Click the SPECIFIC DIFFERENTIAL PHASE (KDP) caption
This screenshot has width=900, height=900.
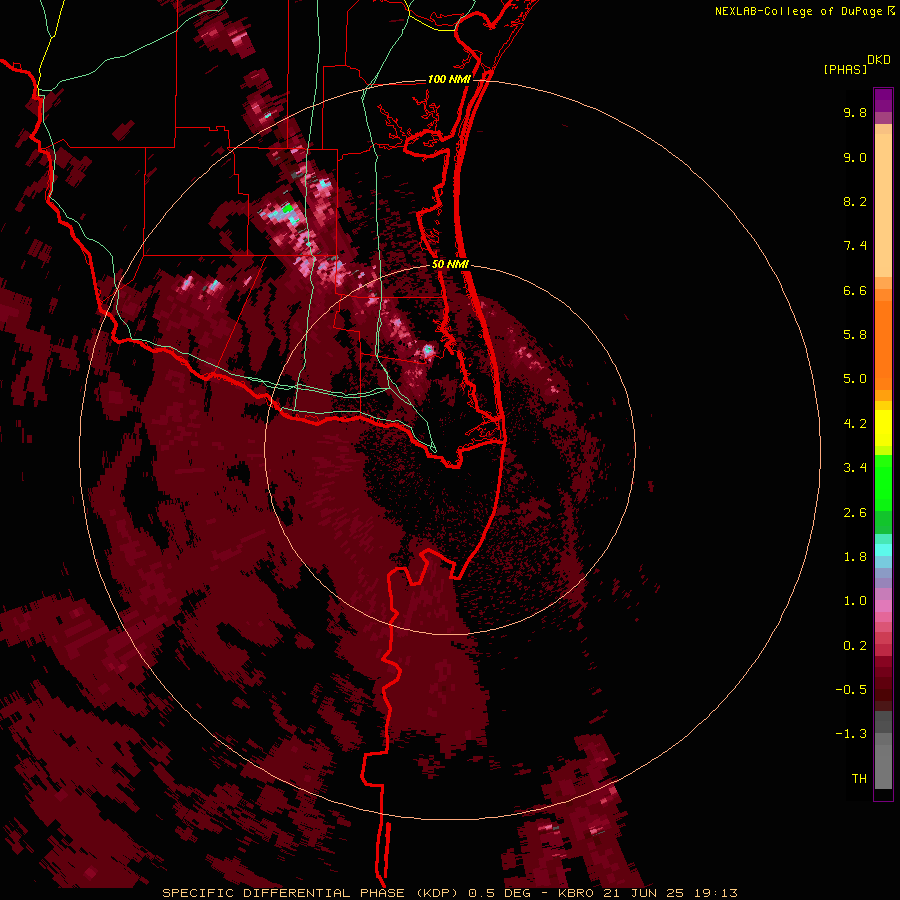[312, 893]
